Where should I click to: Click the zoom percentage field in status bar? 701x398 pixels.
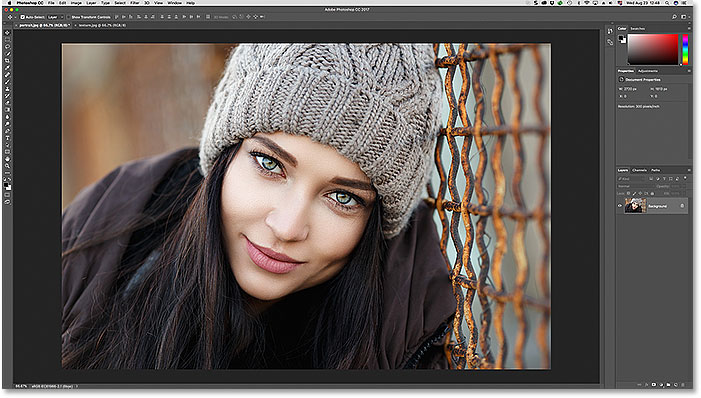pos(21,386)
